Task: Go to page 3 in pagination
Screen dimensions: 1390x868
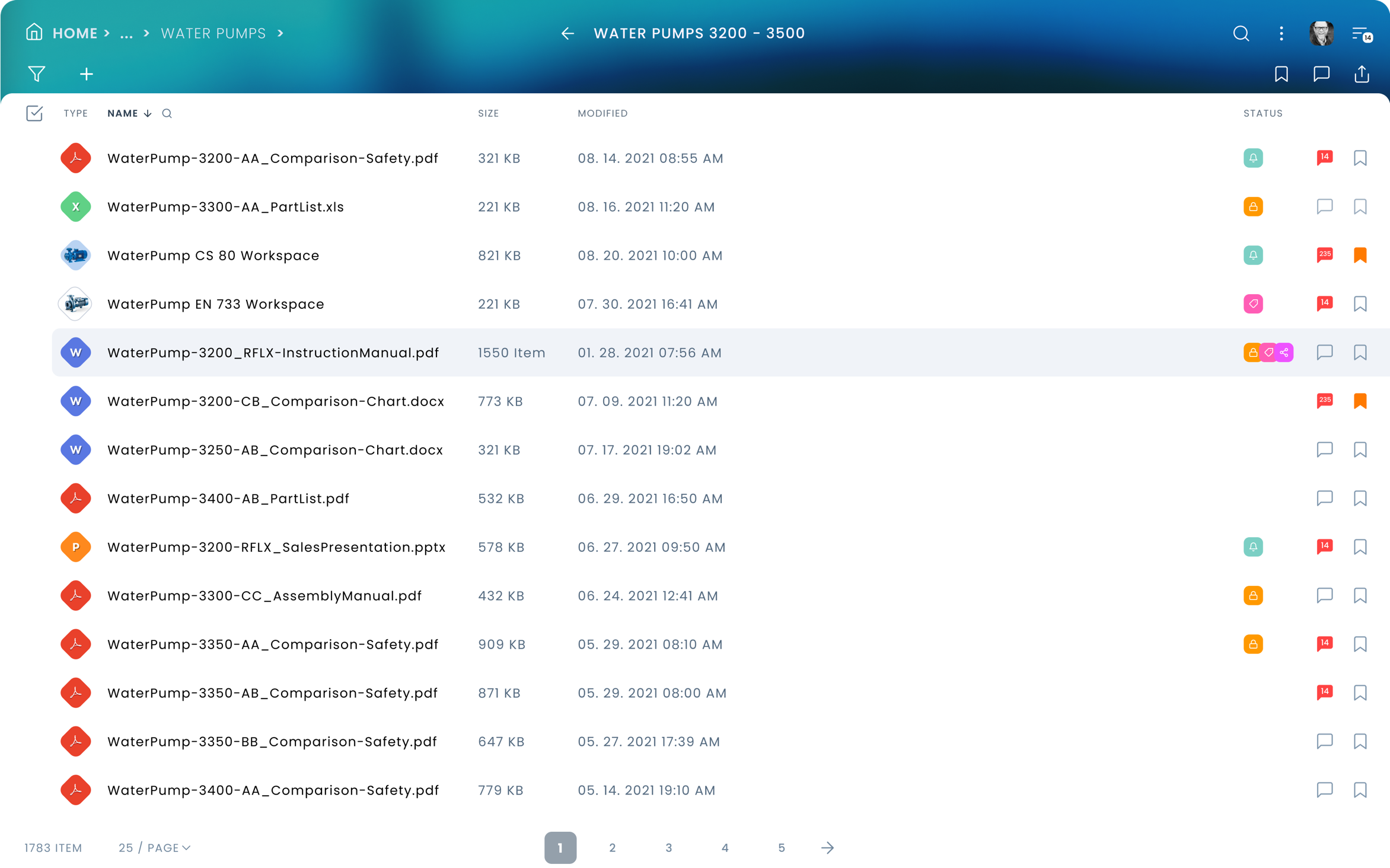Action: [x=668, y=848]
